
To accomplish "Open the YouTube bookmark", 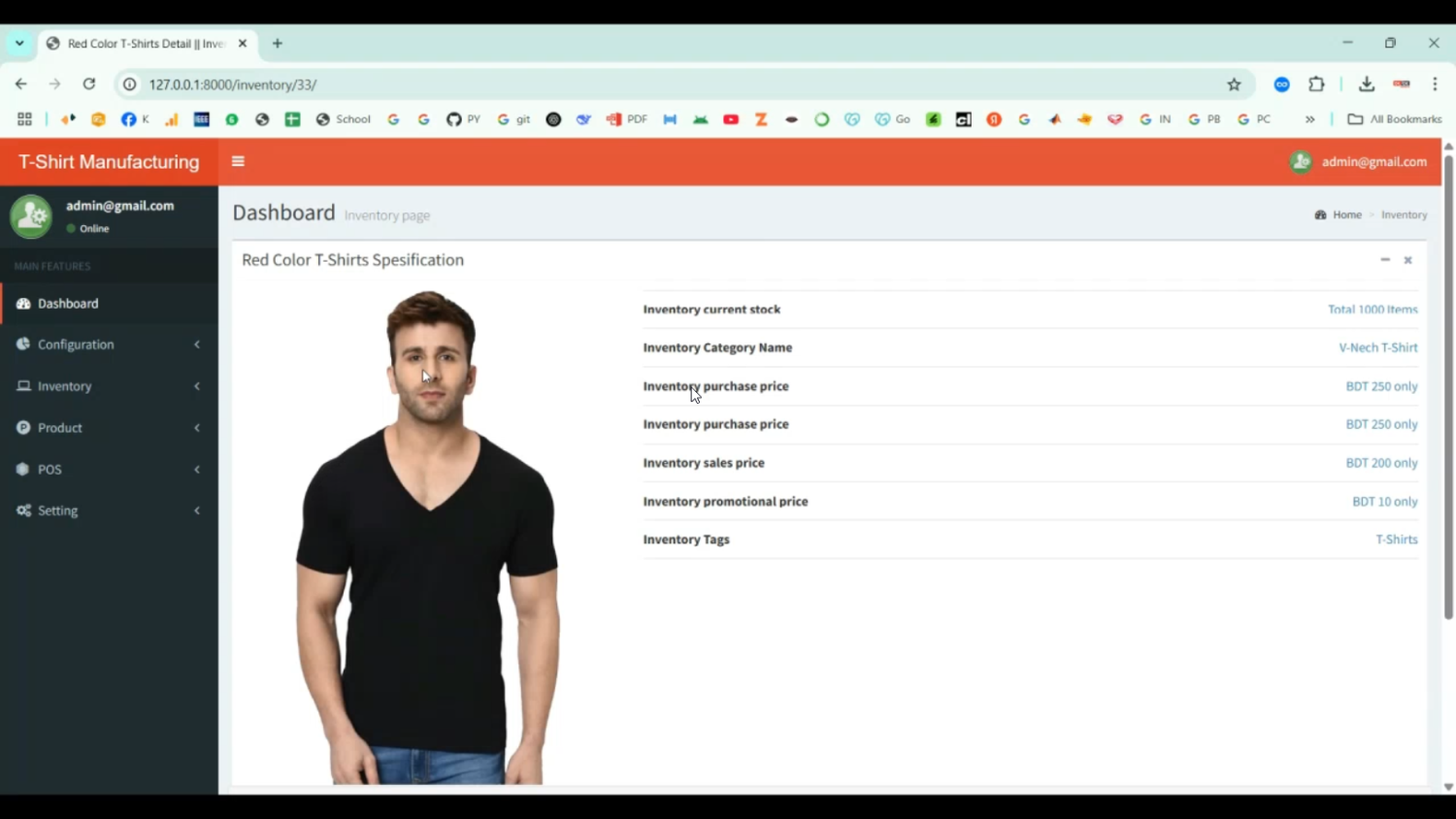I will pos(731,119).
